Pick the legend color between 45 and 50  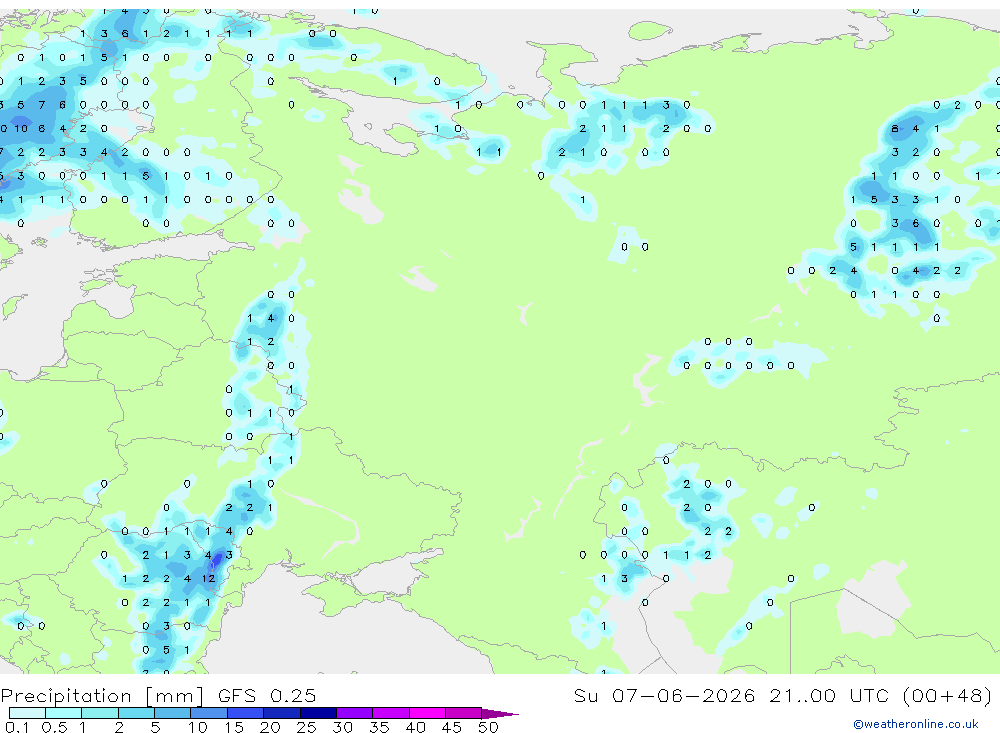point(464,713)
